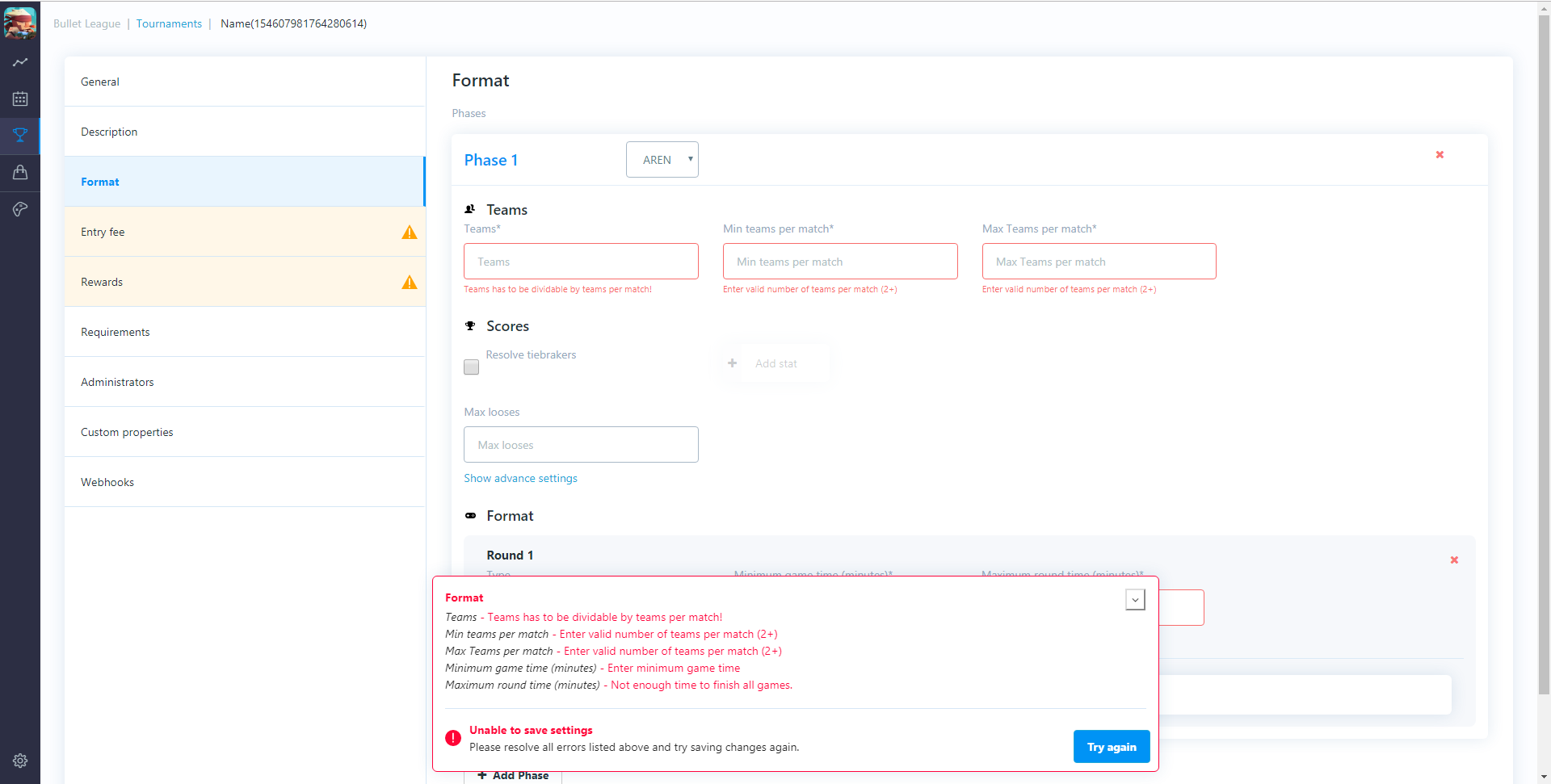This screenshot has width=1551, height=784.
Task: Click the Try again button
Action: click(1112, 747)
